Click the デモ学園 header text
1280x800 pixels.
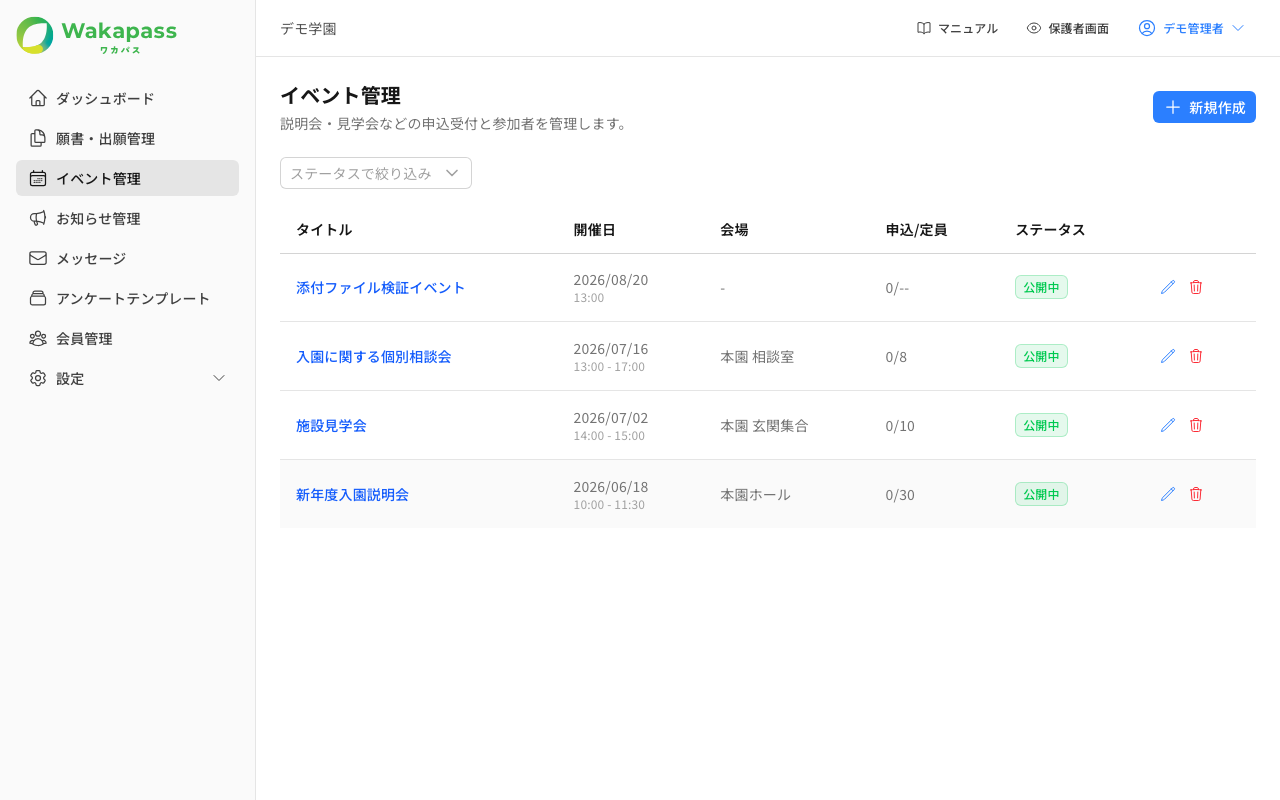(308, 28)
